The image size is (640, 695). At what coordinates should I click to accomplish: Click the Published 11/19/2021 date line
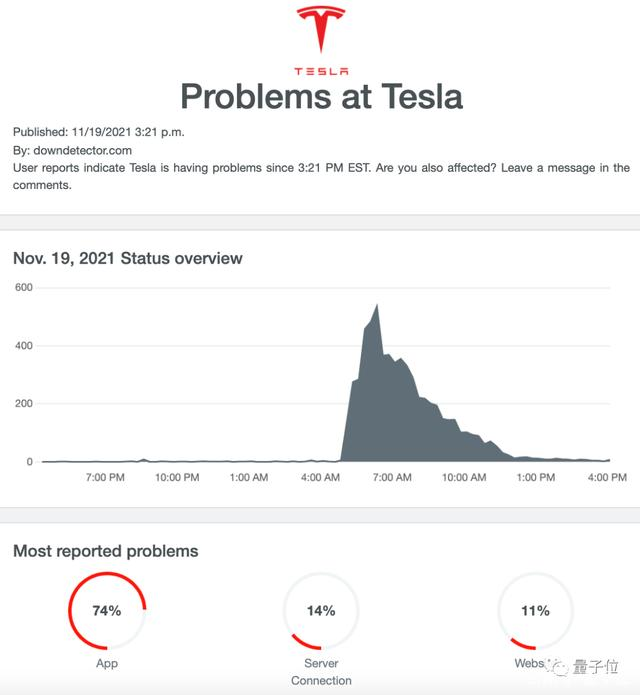98,132
